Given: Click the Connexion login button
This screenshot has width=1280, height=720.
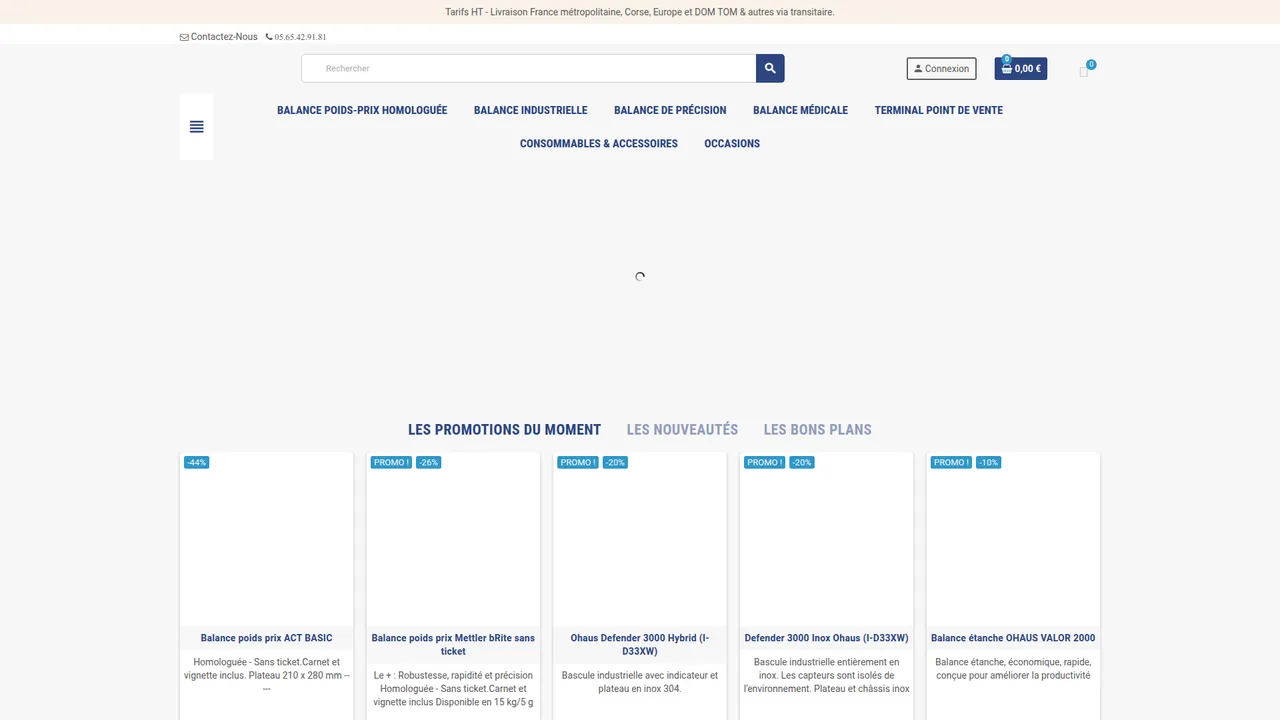Looking at the screenshot, I should point(941,69).
